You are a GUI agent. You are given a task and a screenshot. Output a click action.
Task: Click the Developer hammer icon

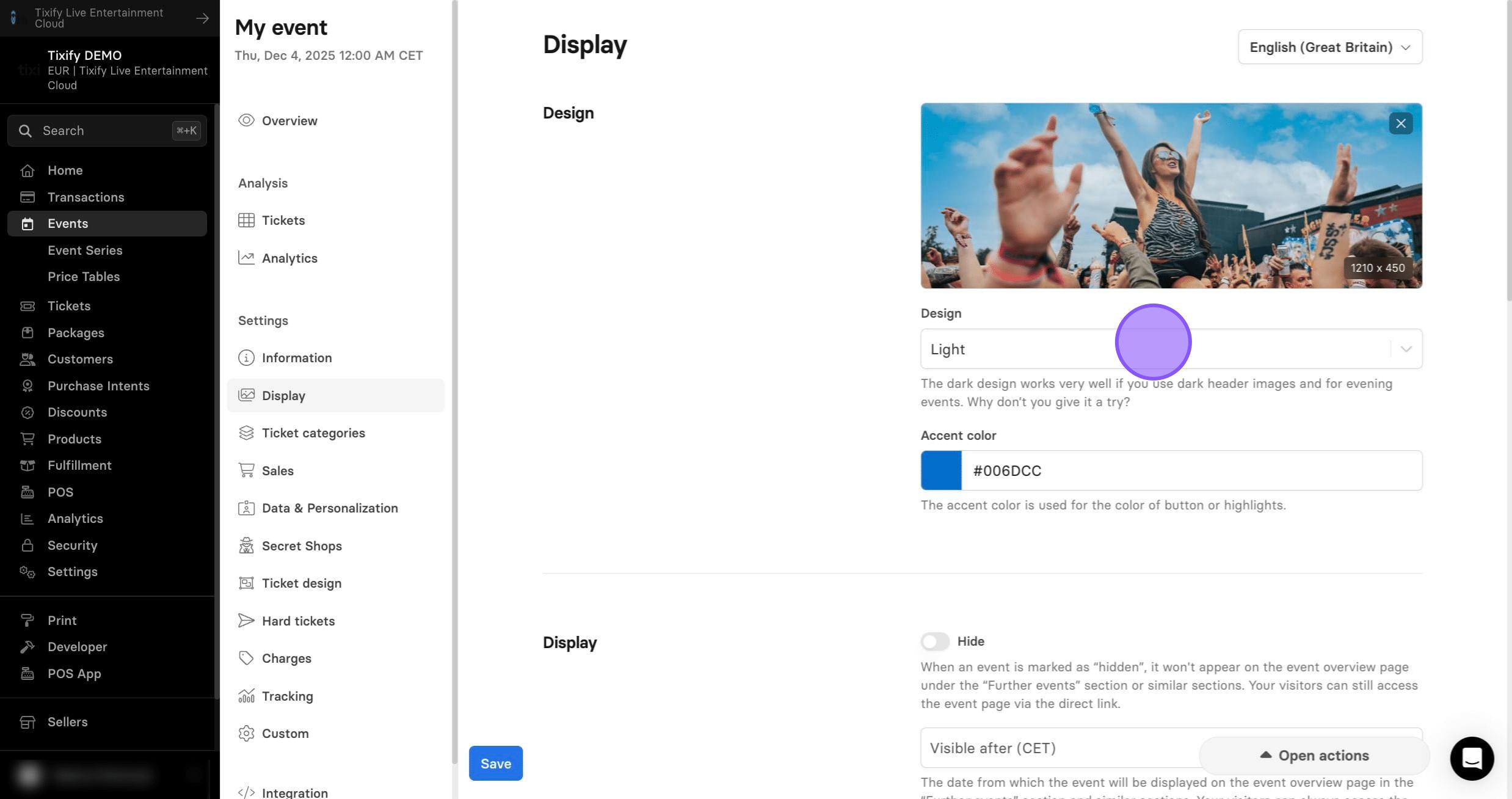tap(27, 647)
